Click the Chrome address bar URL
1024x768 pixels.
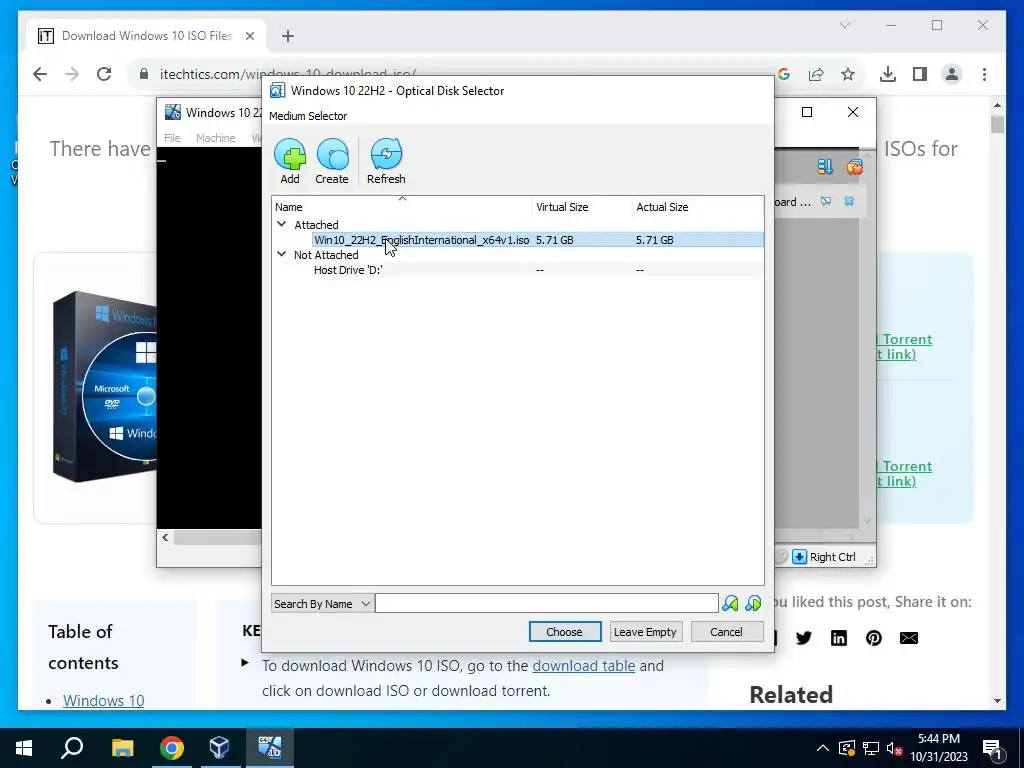coord(287,74)
